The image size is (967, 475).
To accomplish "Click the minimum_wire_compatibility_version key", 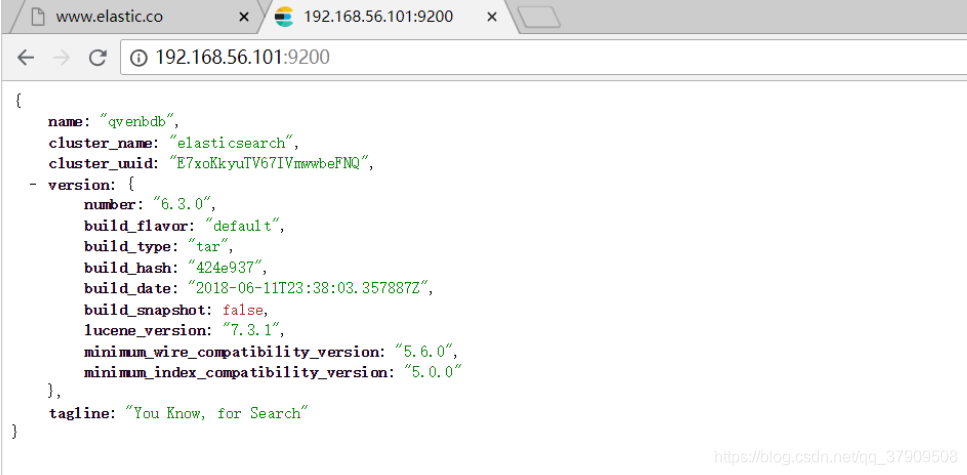I will tap(235, 352).
